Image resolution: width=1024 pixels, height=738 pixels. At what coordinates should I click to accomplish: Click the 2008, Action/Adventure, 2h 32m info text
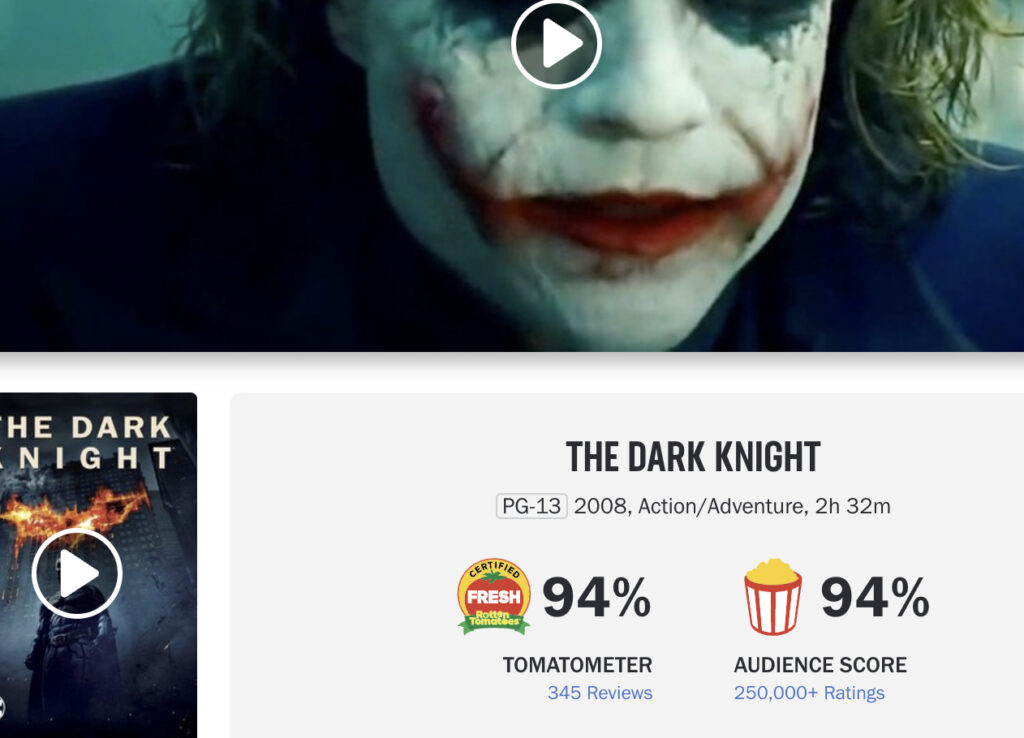click(732, 506)
